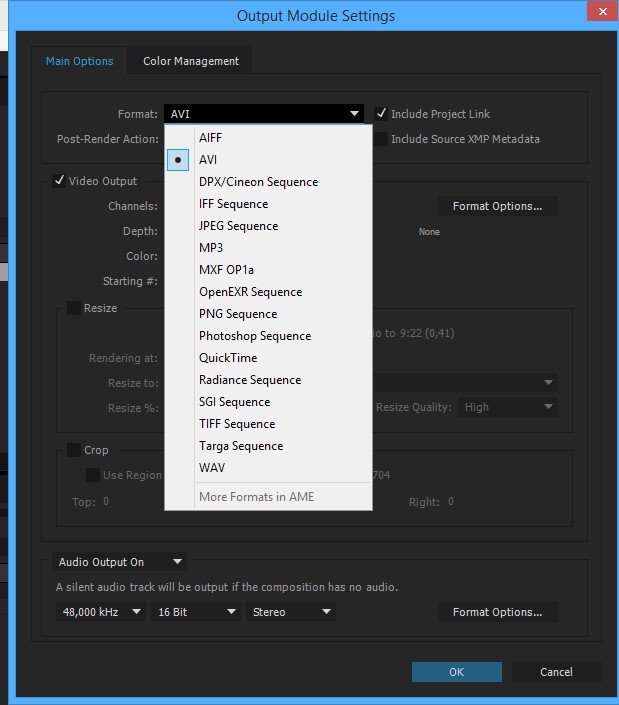
Task: Toggle Include Project Link checkbox
Action: click(x=381, y=114)
